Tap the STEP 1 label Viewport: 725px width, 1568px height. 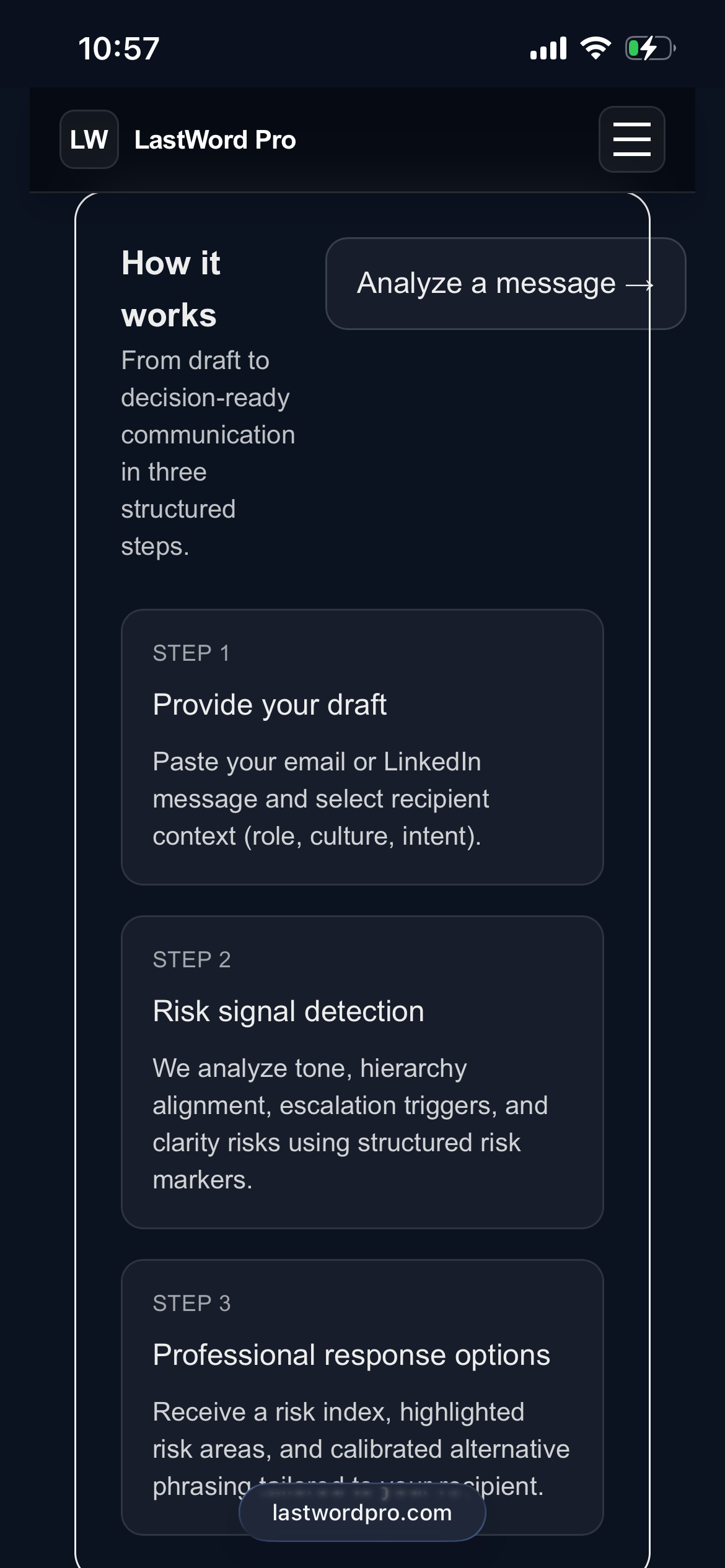point(191,651)
